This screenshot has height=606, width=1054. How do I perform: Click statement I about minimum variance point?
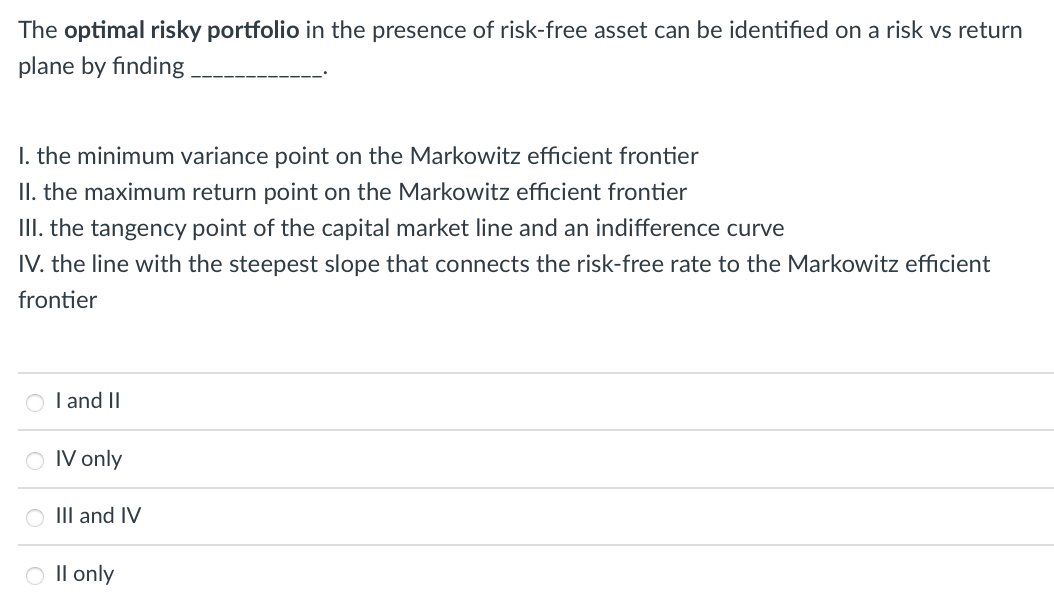point(358,156)
